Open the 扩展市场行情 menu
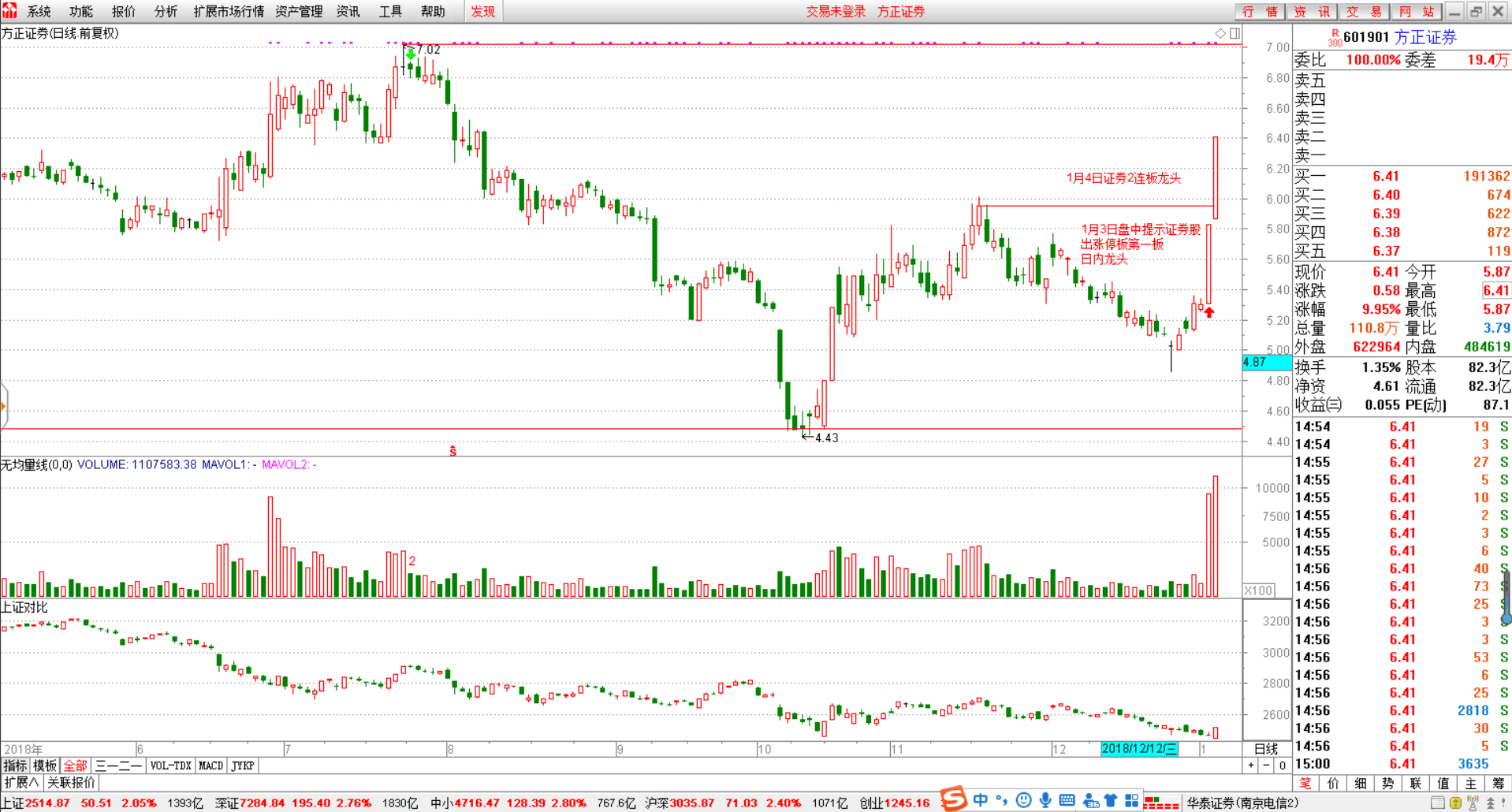Screen dimensions: 1512x812 (229, 11)
